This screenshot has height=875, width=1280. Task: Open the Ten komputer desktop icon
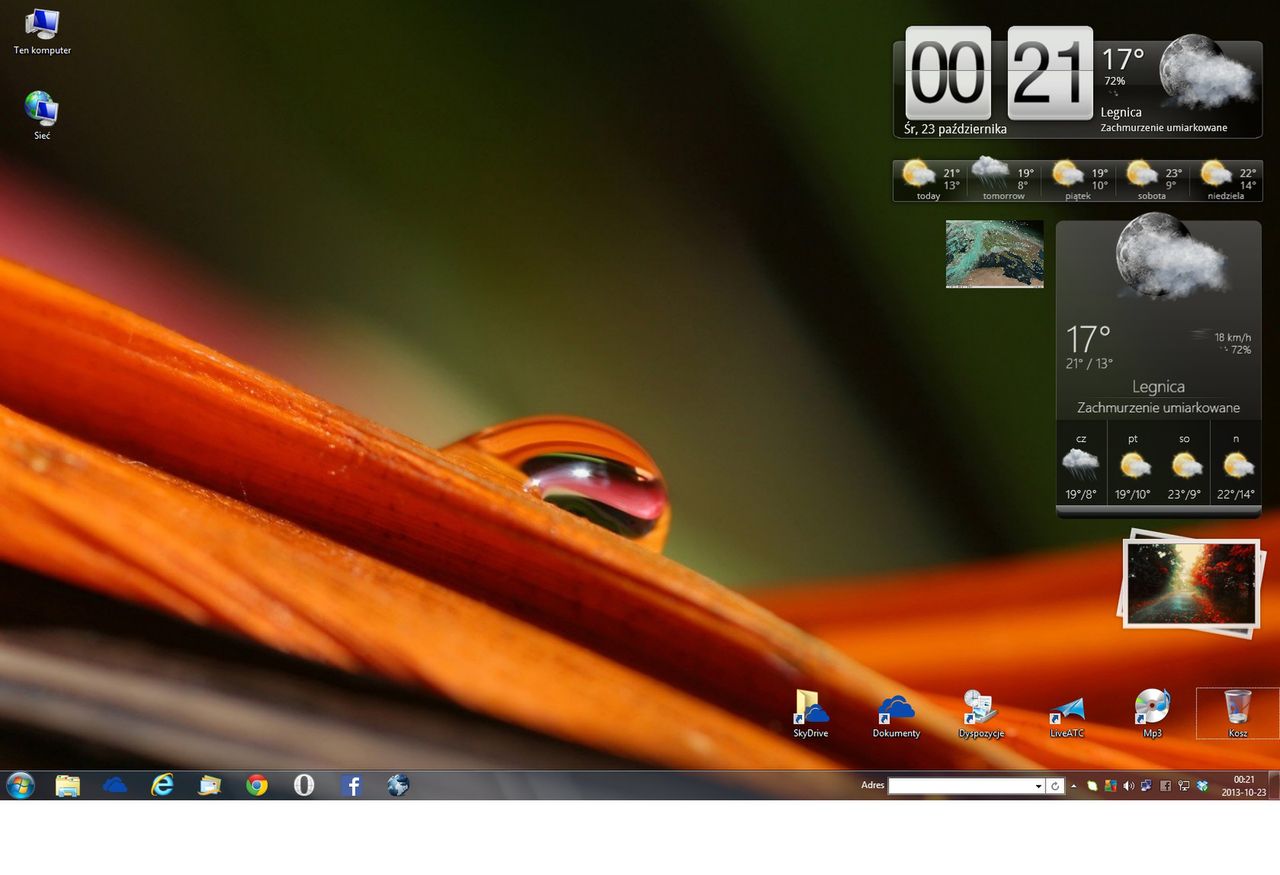(x=42, y=31)
